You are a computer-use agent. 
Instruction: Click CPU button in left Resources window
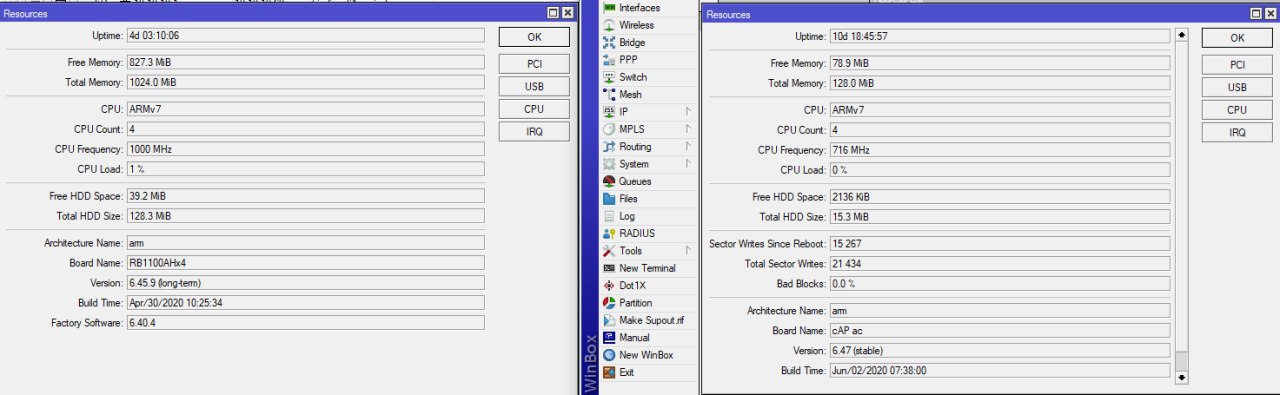point(534,109)
